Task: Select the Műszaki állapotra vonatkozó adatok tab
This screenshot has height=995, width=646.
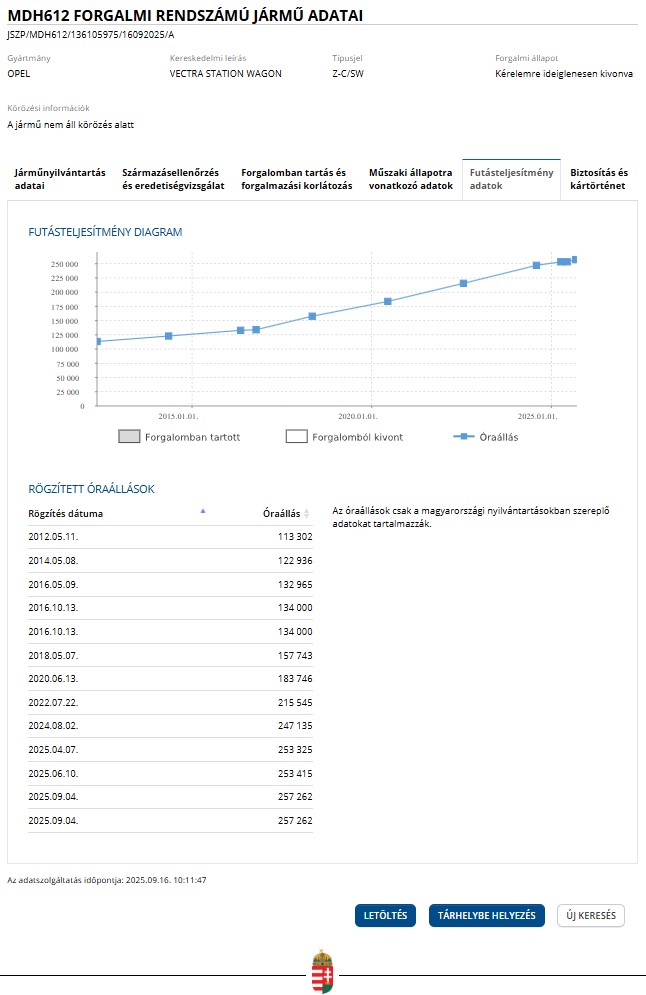Action: (x=411, y=179)
